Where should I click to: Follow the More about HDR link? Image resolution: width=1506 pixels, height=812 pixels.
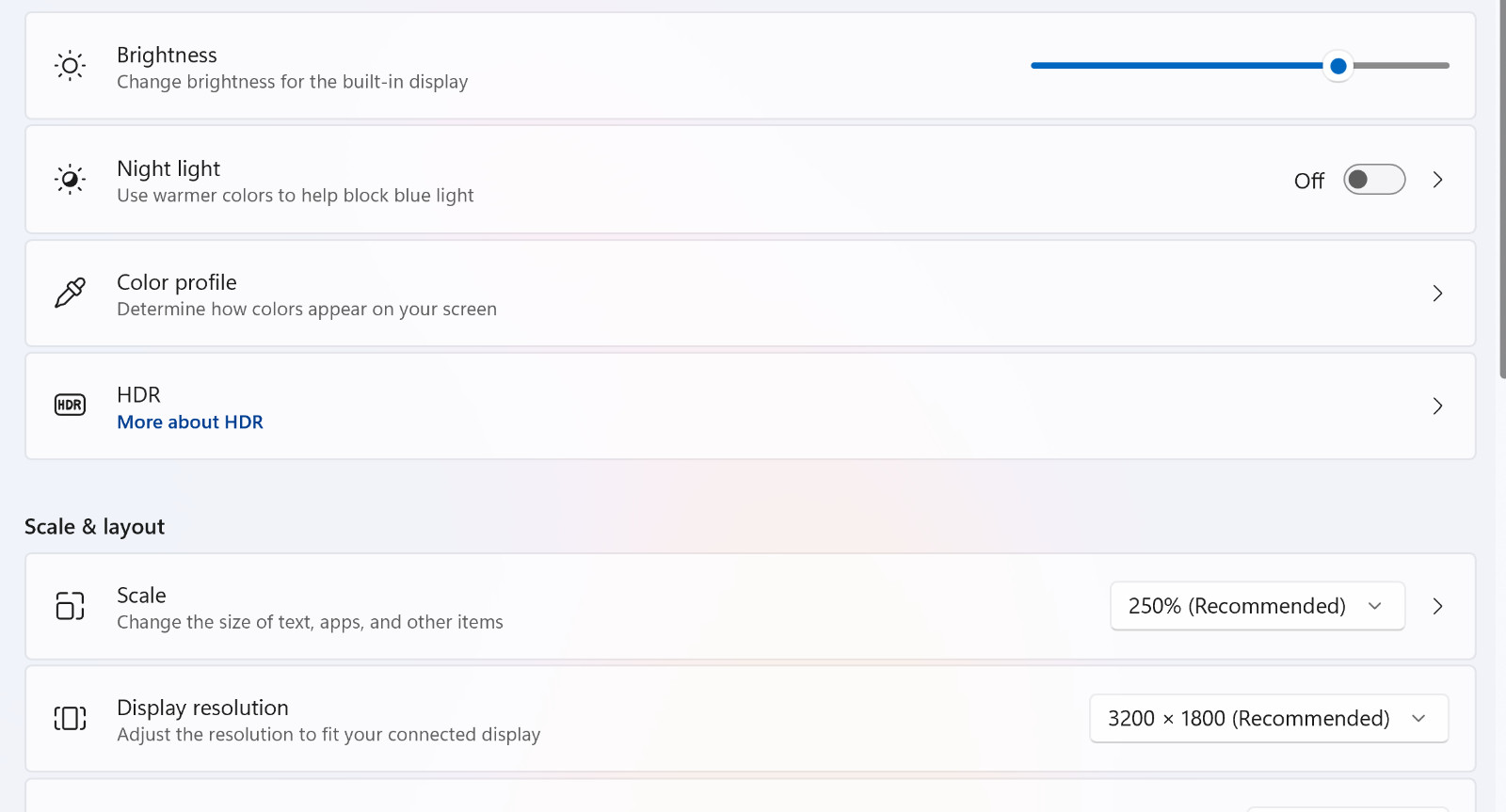tap(190, 422)
